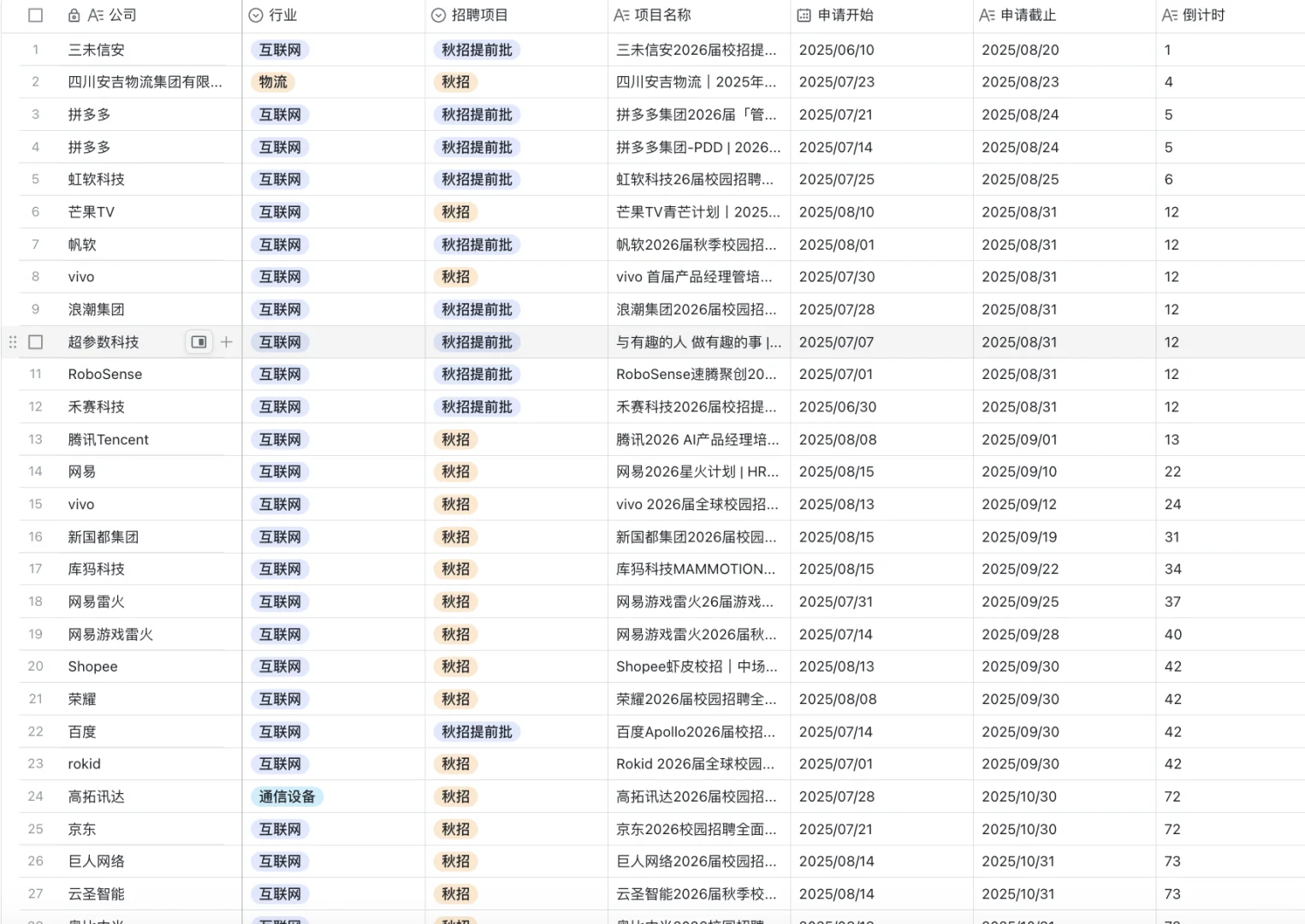1305x924 pixels.
Task: Click the 项目名称 column header
Action: tap(699, 15)
